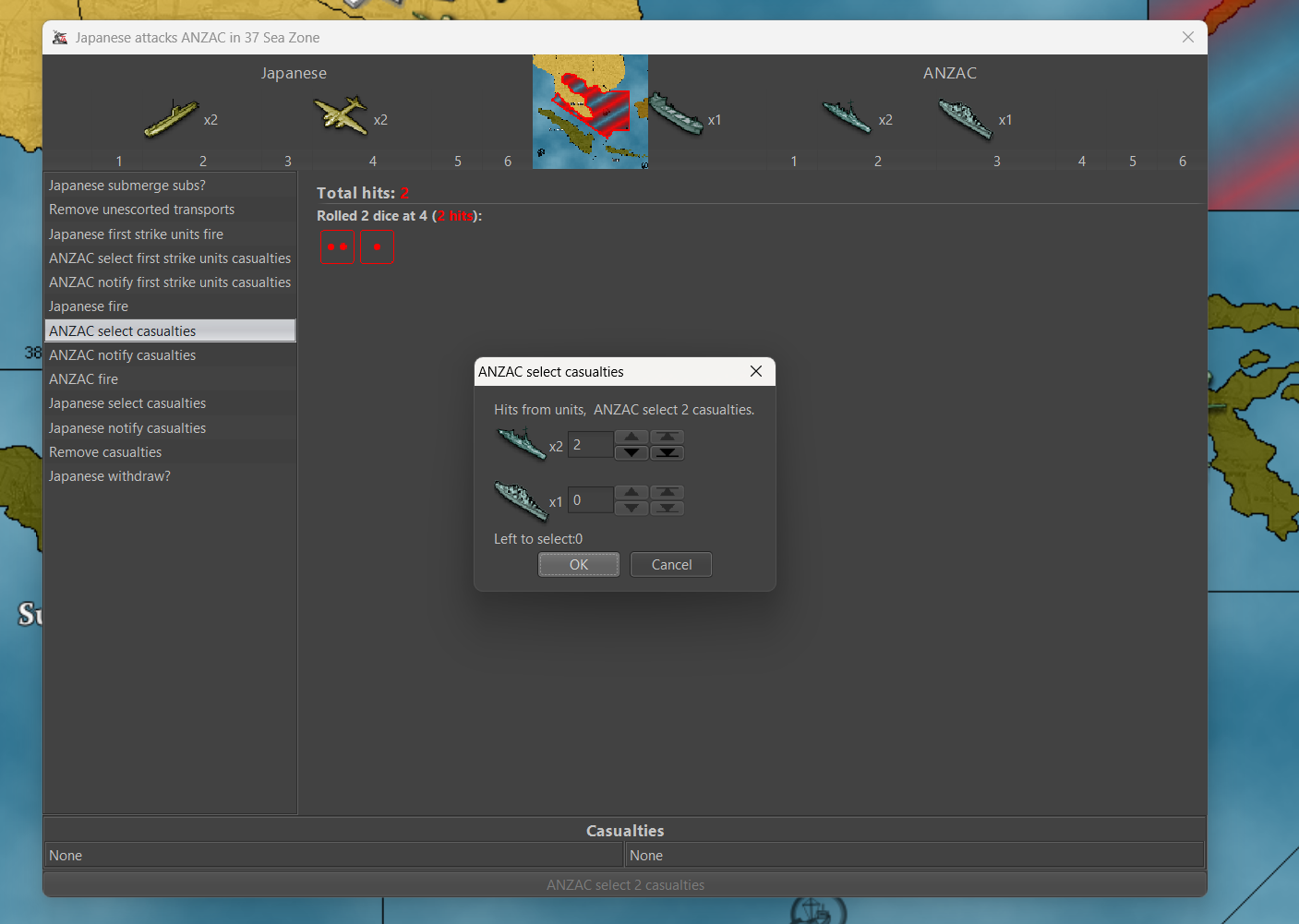Select 'ANZAC select first strike units casualties' step

[x=170, y=258]
